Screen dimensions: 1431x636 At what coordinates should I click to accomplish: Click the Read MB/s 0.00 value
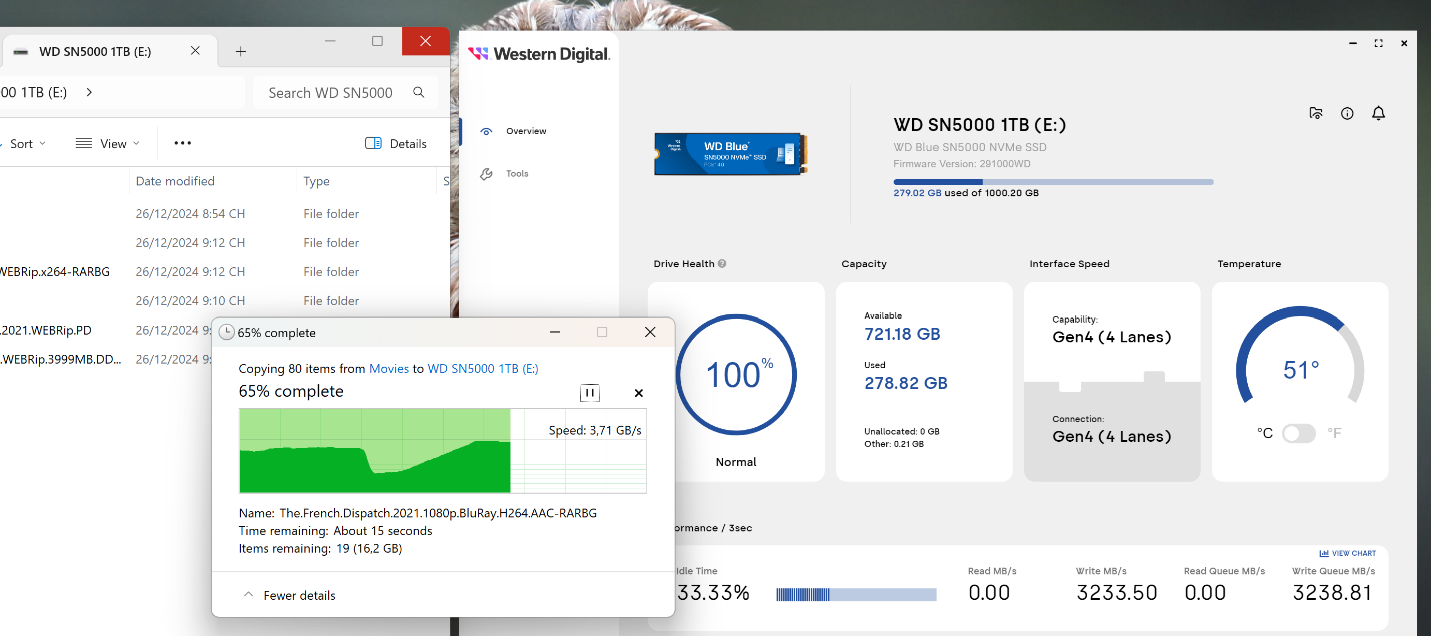(x=989, y=593)
